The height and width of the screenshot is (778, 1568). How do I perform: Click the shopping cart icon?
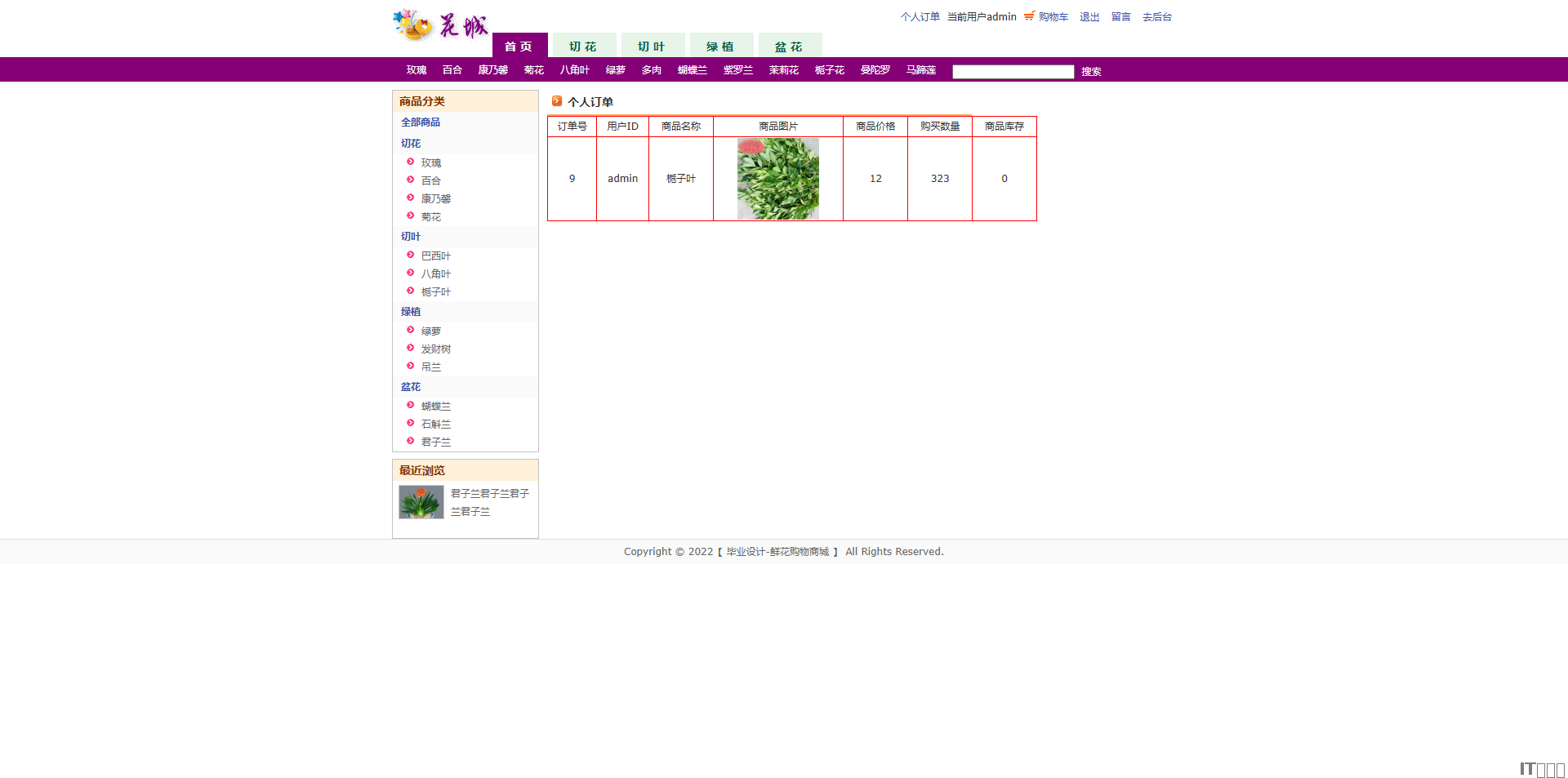(1029, 16)
